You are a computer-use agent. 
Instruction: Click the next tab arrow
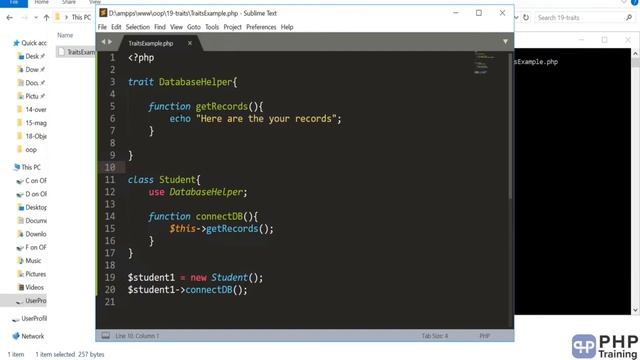point(110,42)
